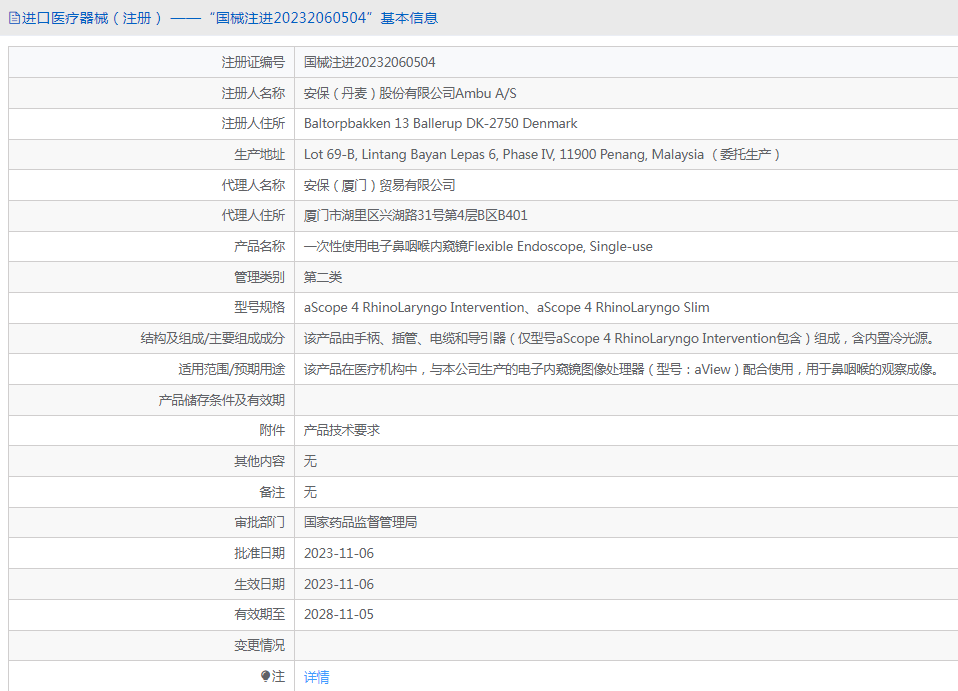Screen dimensions: 958x691
Task: Open the 详情 link
Action: click(316, 676)
